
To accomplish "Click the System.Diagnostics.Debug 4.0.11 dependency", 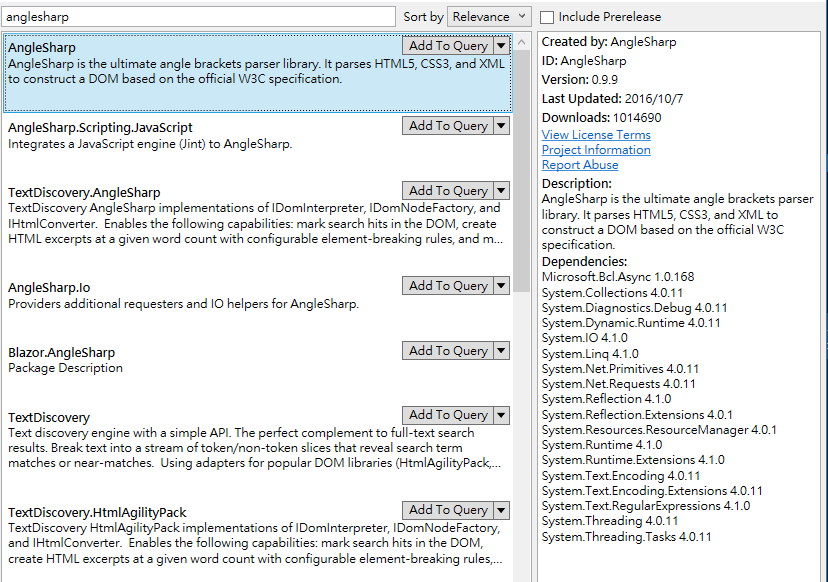I will tap(634, 308).
